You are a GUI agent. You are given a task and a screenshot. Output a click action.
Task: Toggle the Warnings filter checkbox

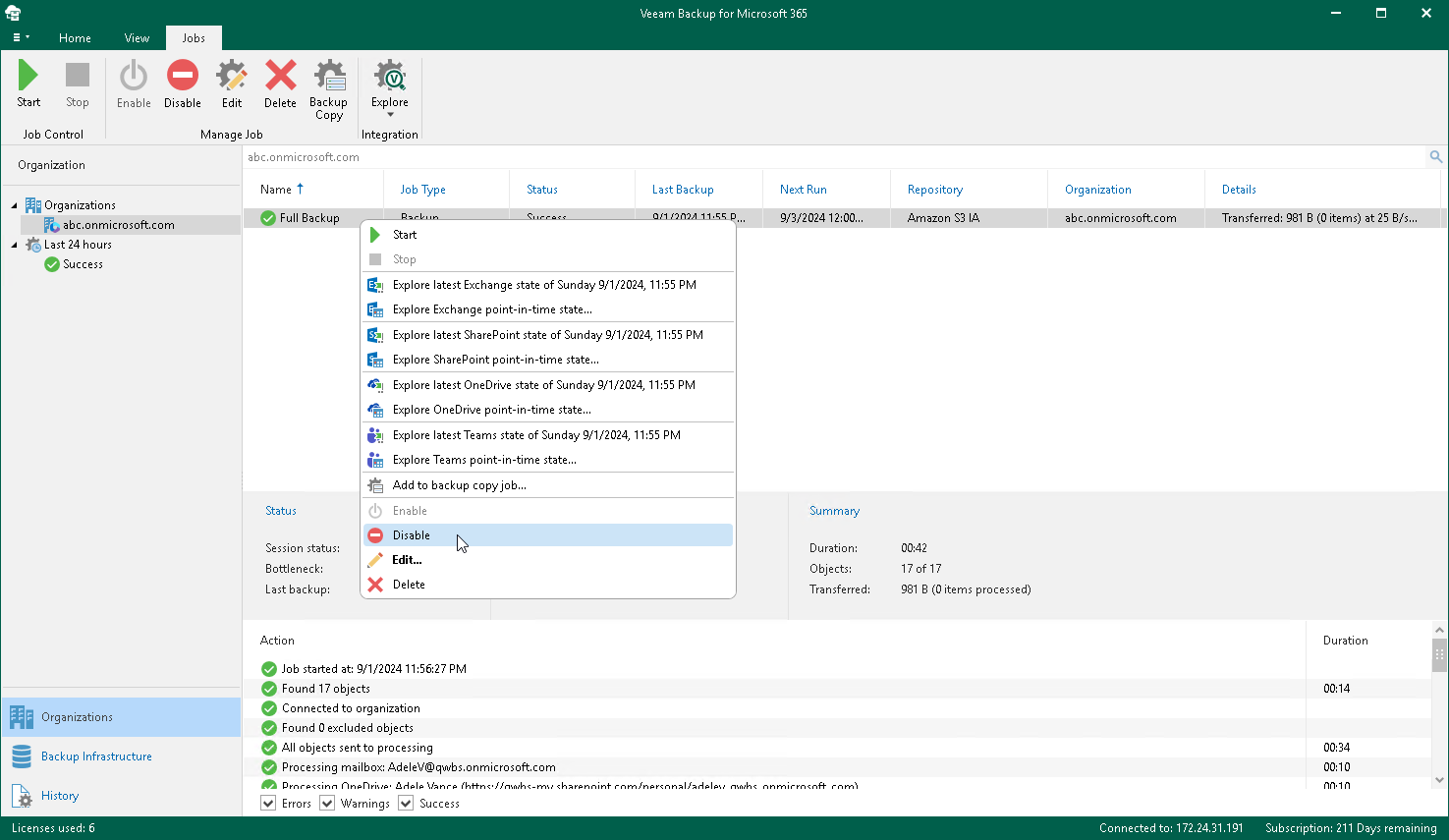click(x=327, y=804)
